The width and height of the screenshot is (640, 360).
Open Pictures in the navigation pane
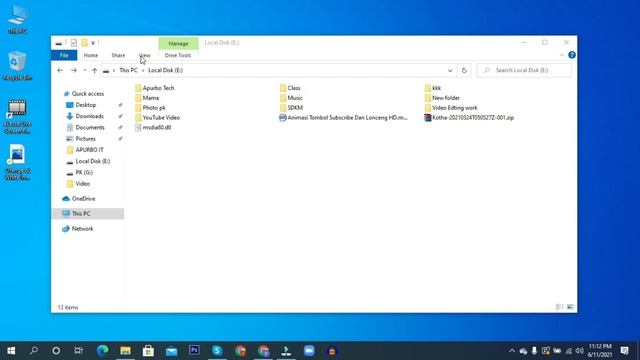(85, 139)
